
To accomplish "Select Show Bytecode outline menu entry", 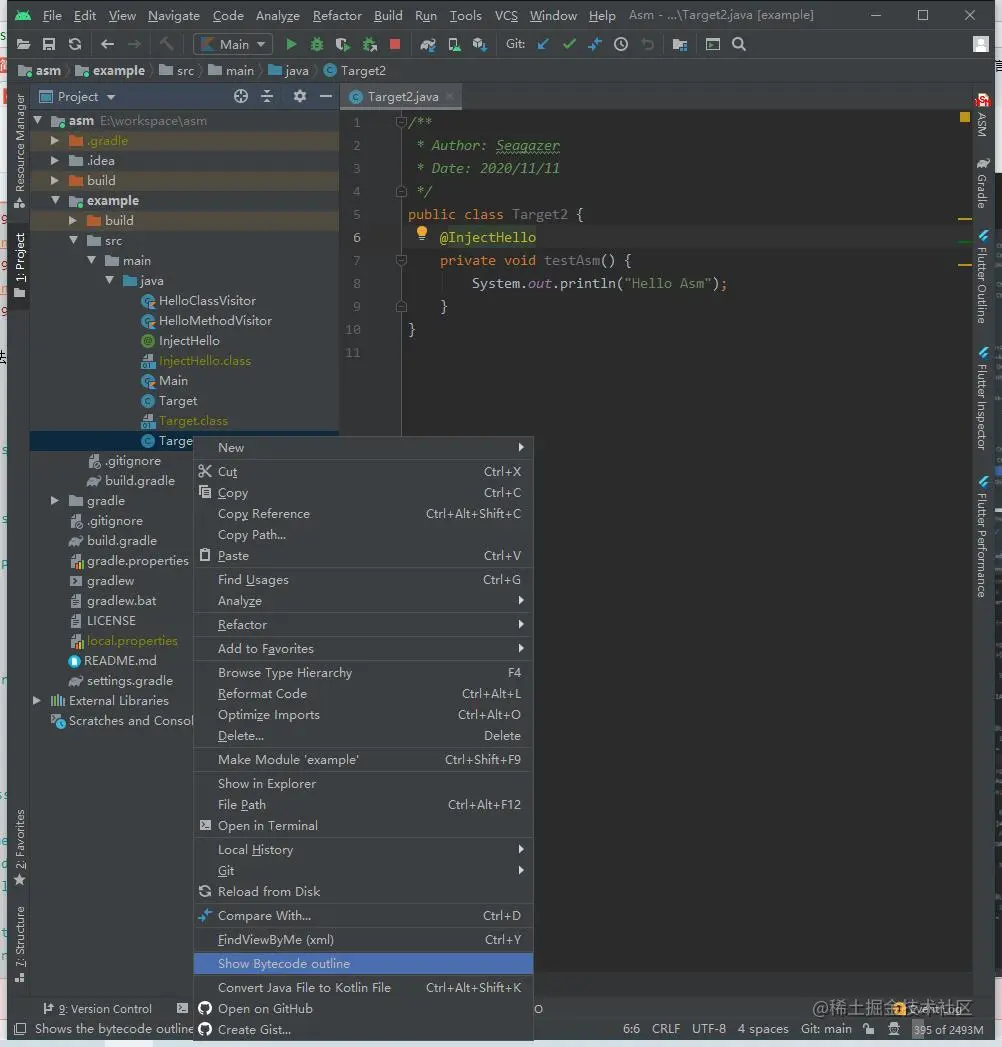I will tap(363, 964).
